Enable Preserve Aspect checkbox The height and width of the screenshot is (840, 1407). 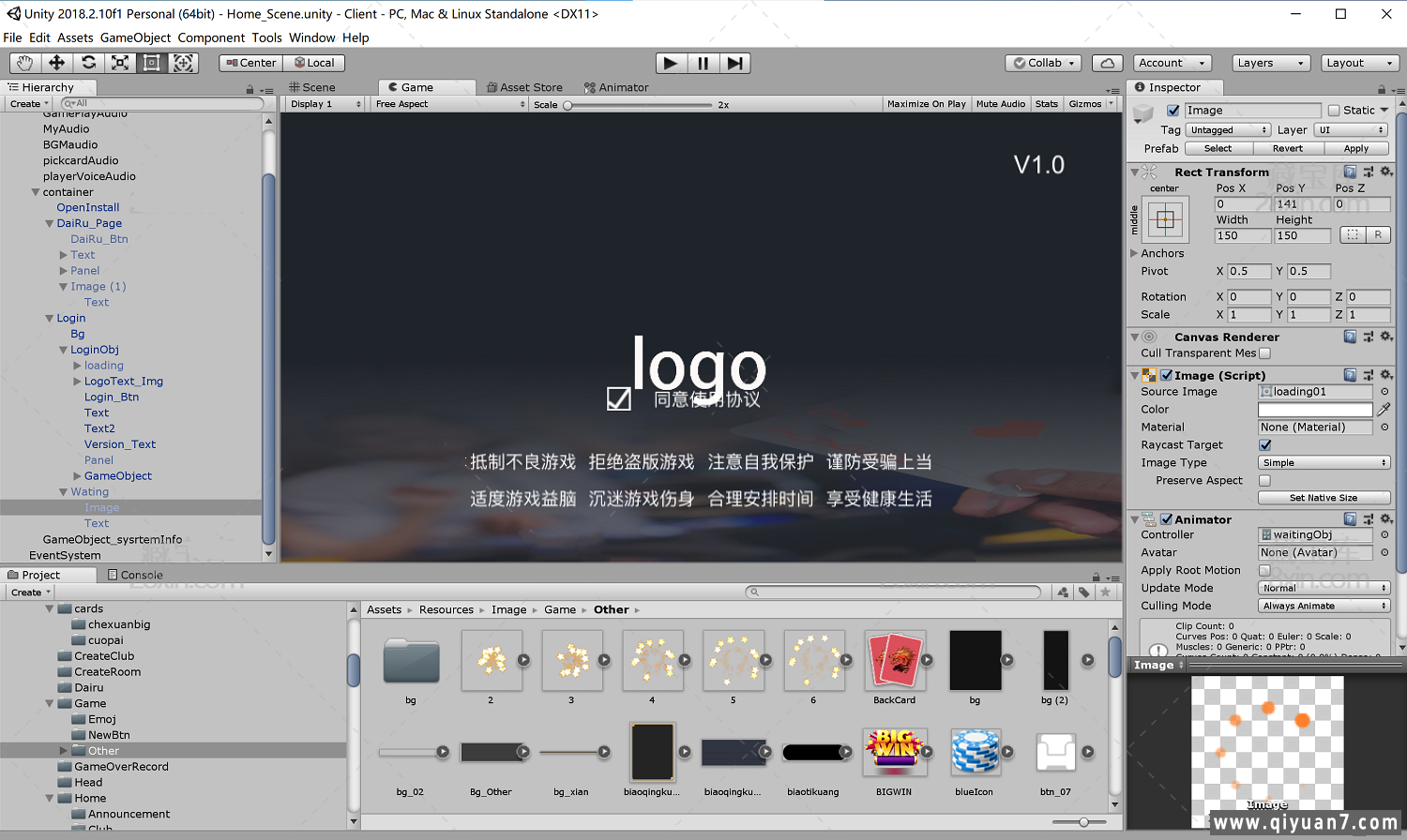click(1265, 481)
